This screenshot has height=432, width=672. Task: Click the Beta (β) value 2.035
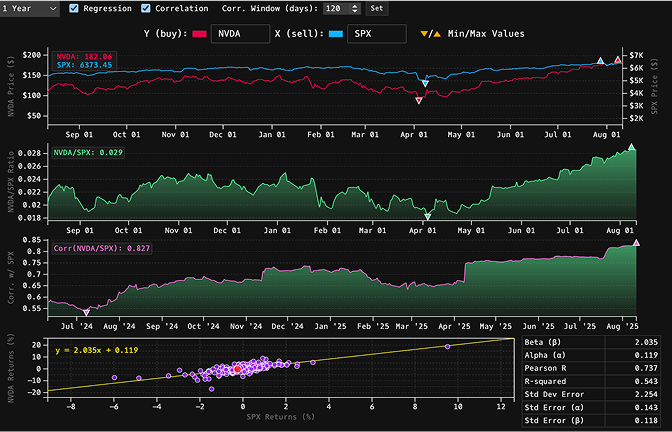click(645, 342)
